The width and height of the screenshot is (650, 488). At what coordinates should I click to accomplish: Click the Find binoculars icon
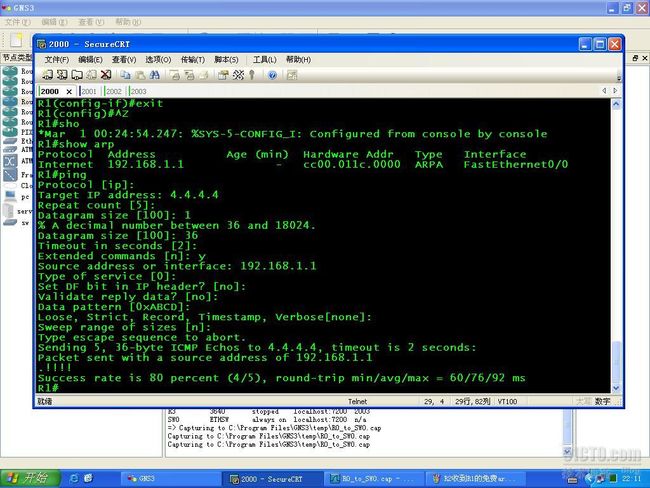(x=155, y=75)
